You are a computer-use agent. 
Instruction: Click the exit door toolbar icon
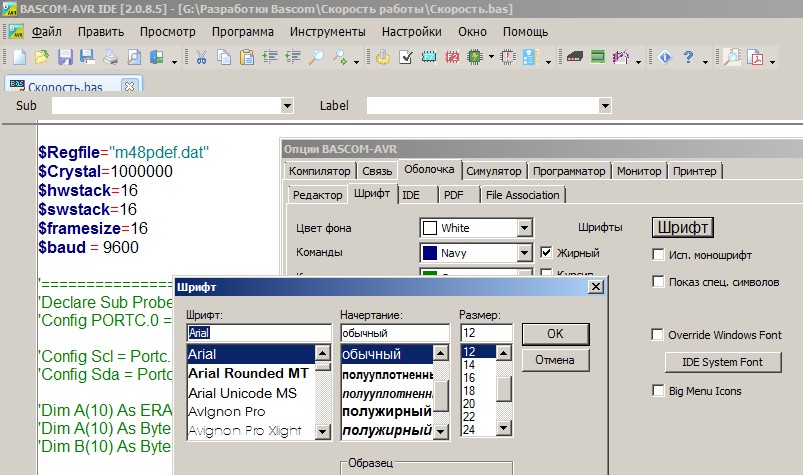point(156,57)
